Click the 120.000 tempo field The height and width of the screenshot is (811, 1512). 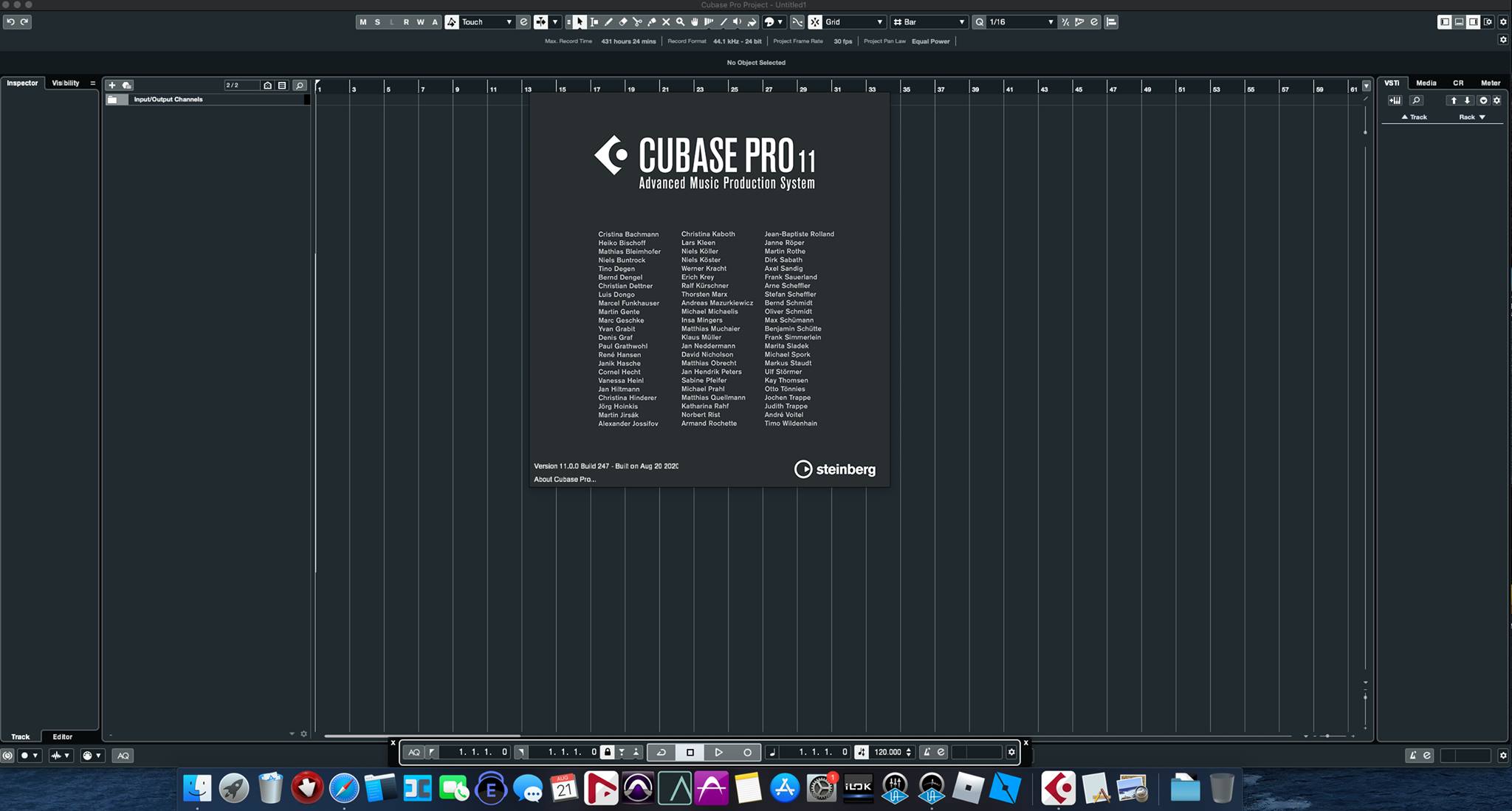click(x=887, y=752)
